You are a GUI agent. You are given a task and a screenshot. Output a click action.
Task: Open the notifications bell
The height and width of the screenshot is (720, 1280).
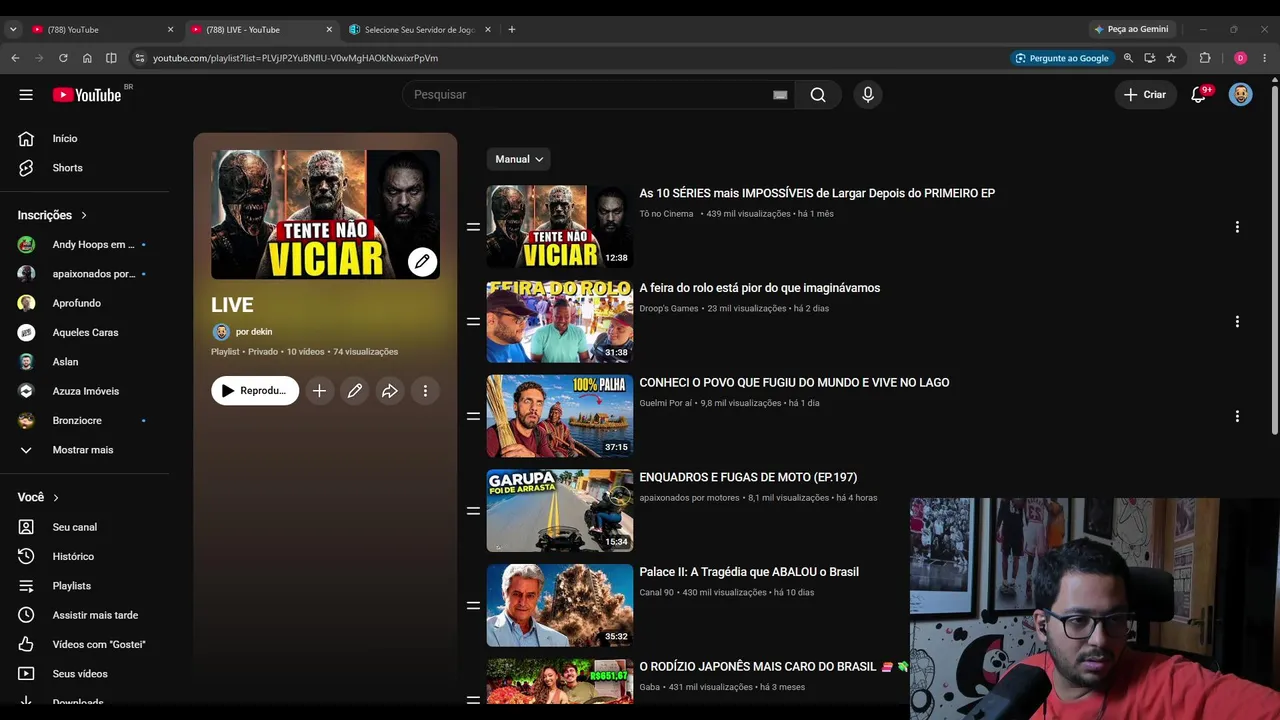click(1198, 95)
